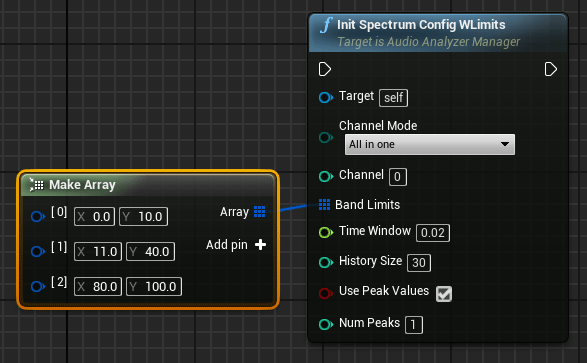Click the X field of index [1] showing 11.0
Viewport: 587px width, 363px height.
[98, 251]
